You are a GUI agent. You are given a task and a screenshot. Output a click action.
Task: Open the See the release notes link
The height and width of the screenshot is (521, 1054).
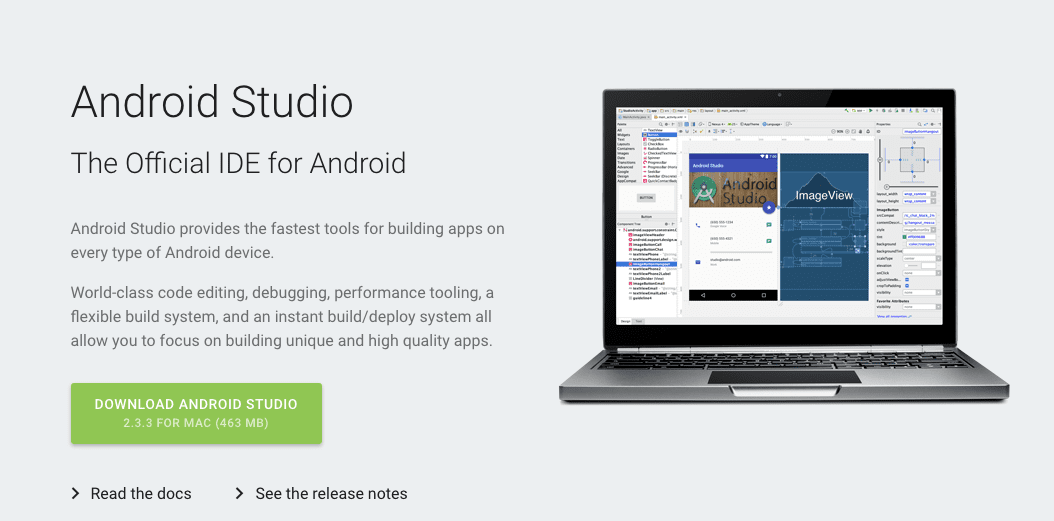[331, 493]
